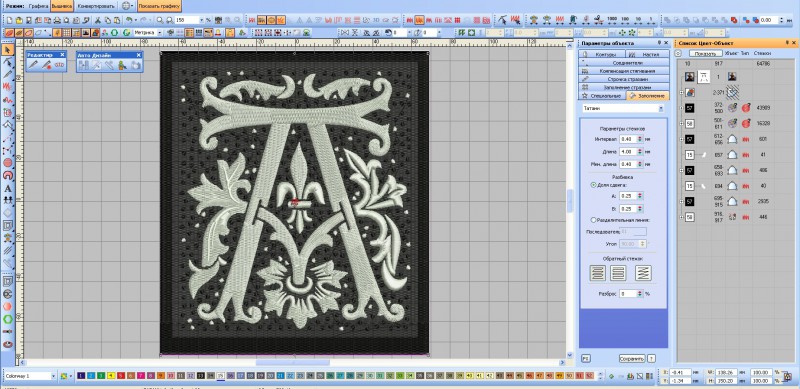Expand the color 58 group with 16328 stitches
Screen dimensions: 800x389
[682, 124]
